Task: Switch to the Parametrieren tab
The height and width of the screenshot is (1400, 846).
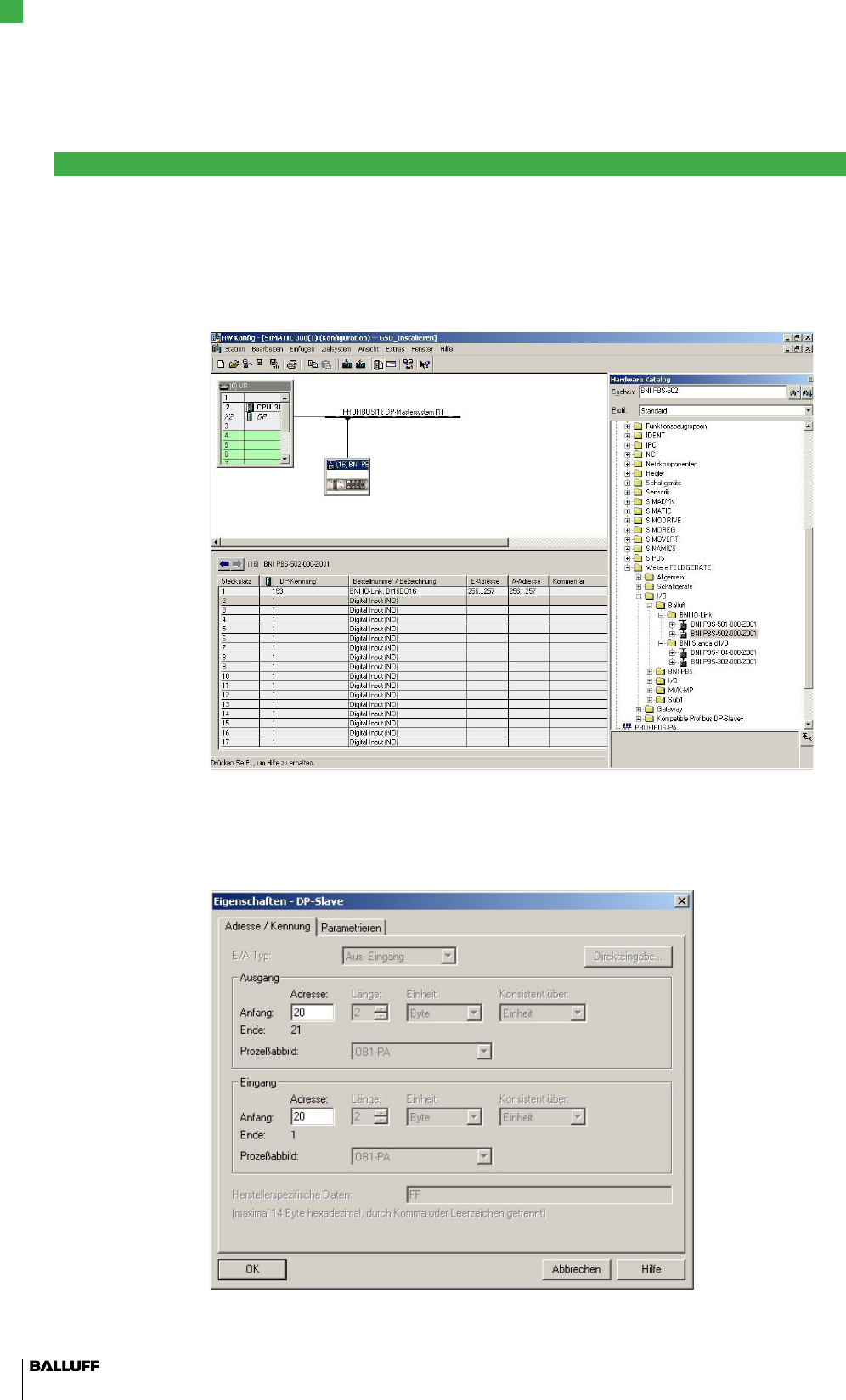Action: 351,928
